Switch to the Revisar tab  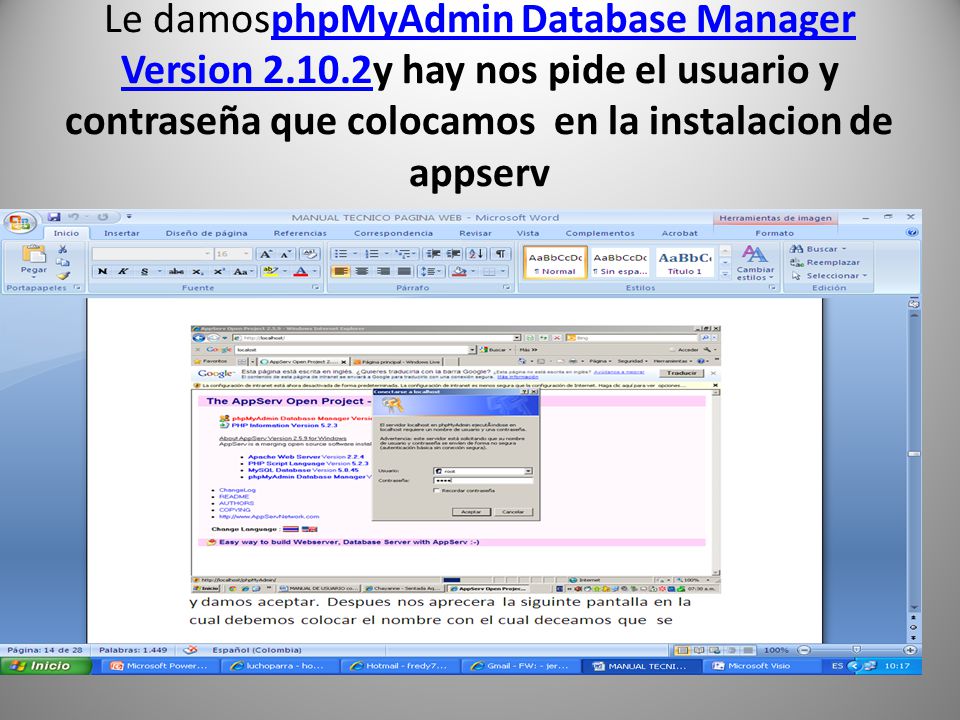coord(475,233)
